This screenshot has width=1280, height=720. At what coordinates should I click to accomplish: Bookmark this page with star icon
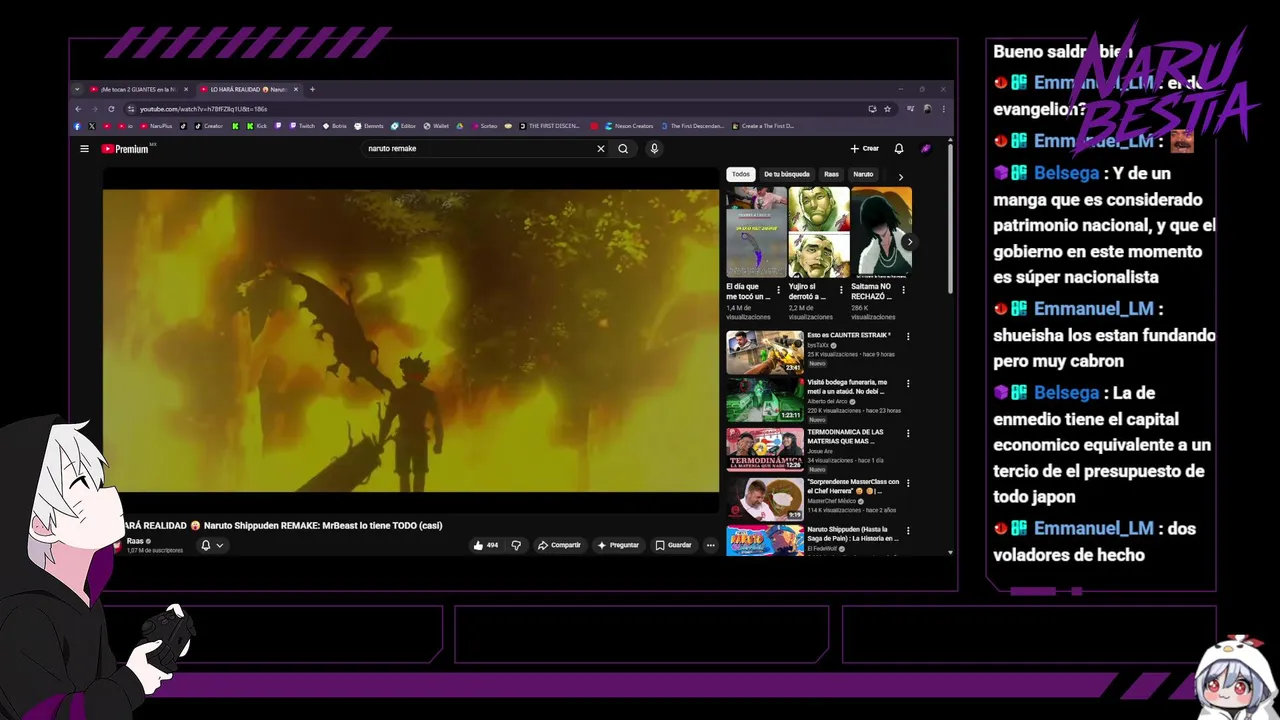pos(887,109)
